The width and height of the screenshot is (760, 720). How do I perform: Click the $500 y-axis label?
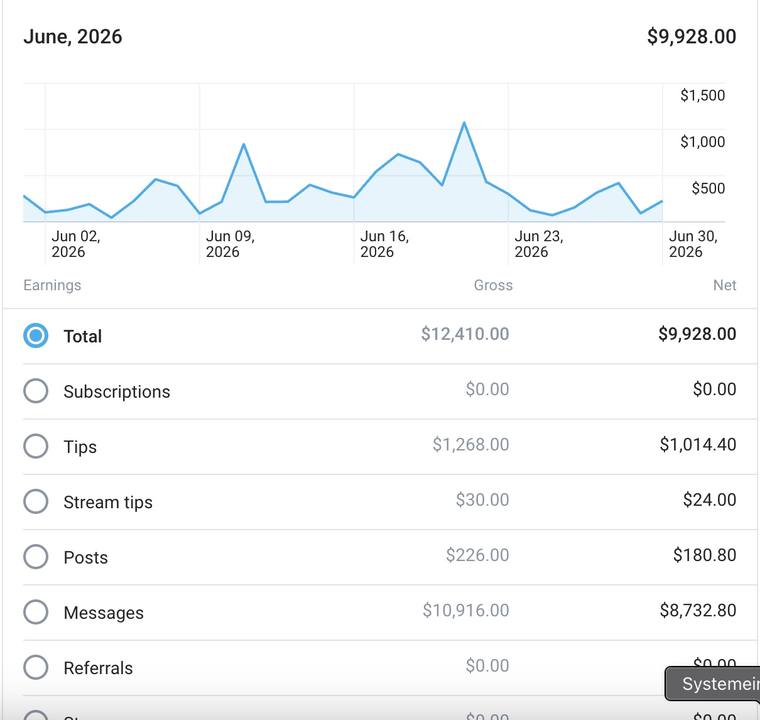(708, 188)
